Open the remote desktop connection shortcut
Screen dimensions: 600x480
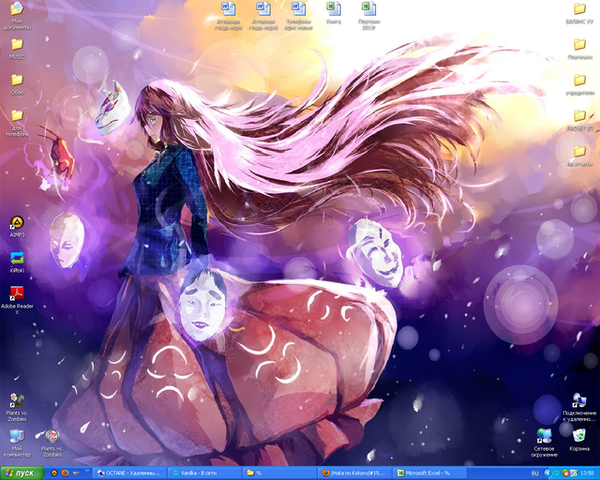(x=579, y=400)
